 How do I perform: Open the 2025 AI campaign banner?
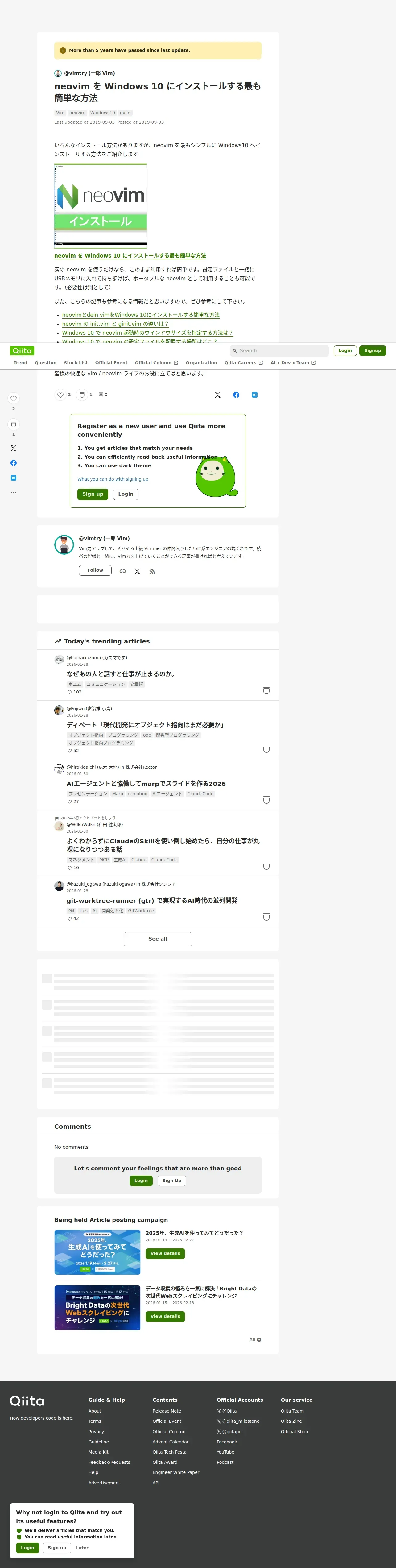click(x=97, y=1253)
